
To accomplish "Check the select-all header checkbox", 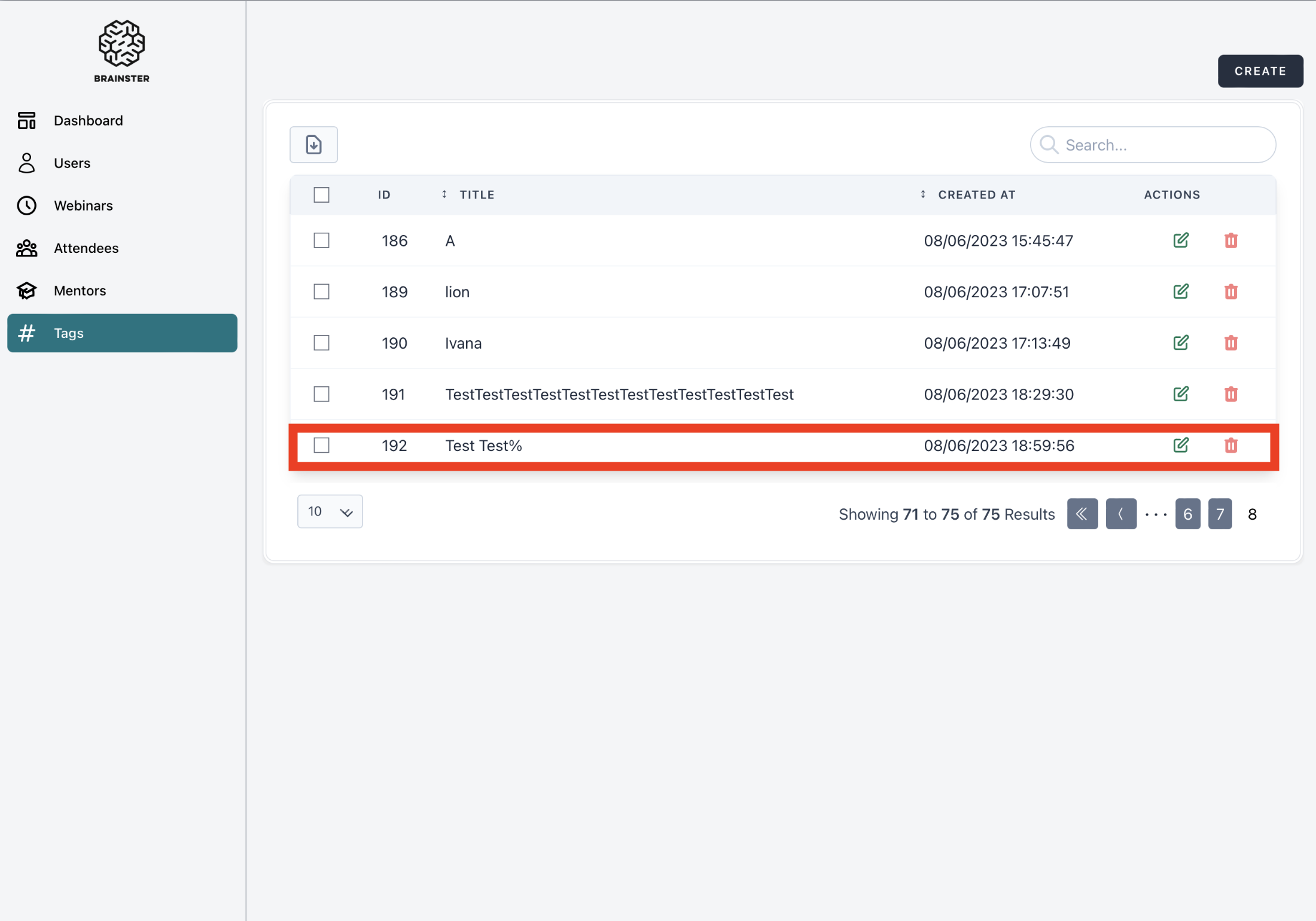I will pyautogui.click(x=321, y=195).
